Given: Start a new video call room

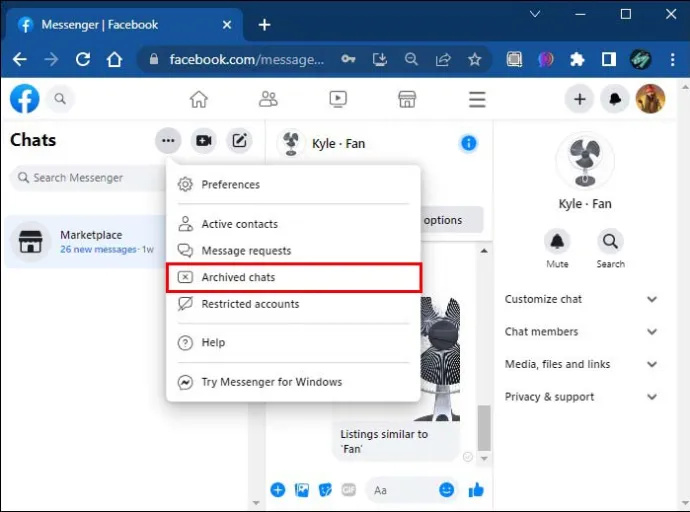Looking at the screenshot, I should [x=204, y=141].
